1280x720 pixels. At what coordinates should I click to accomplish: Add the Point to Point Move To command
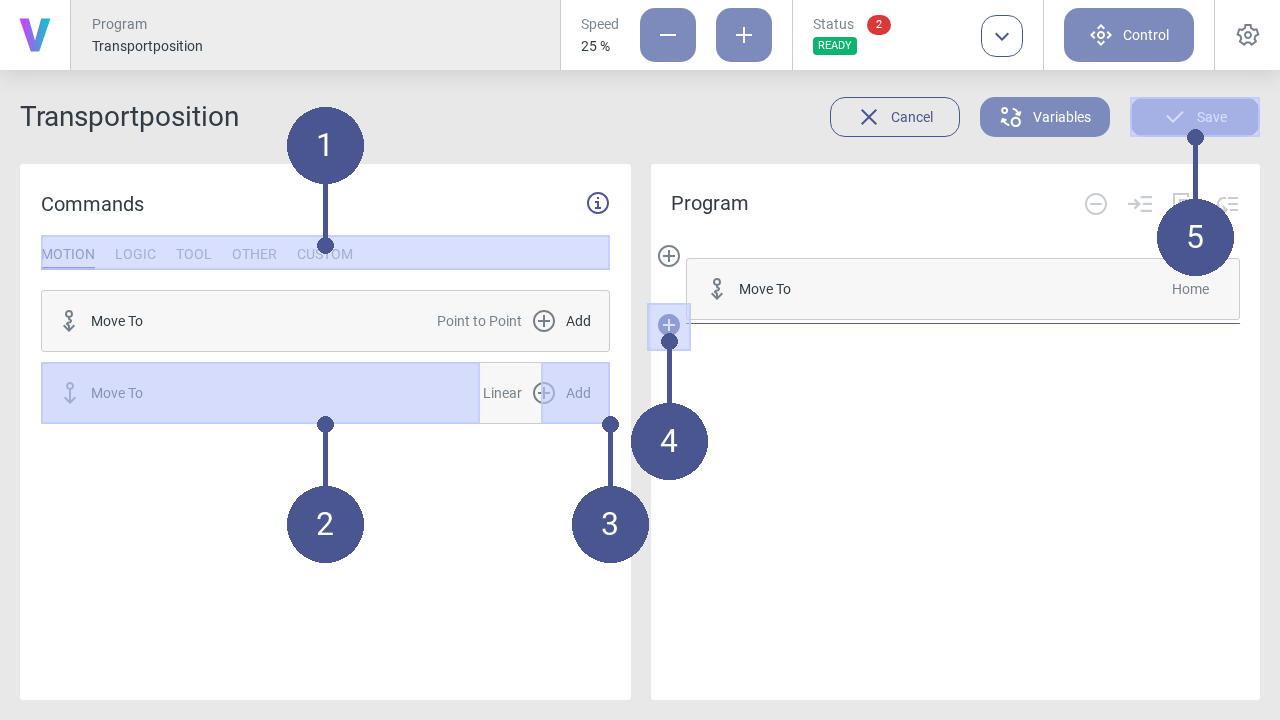tap(562, 321)
